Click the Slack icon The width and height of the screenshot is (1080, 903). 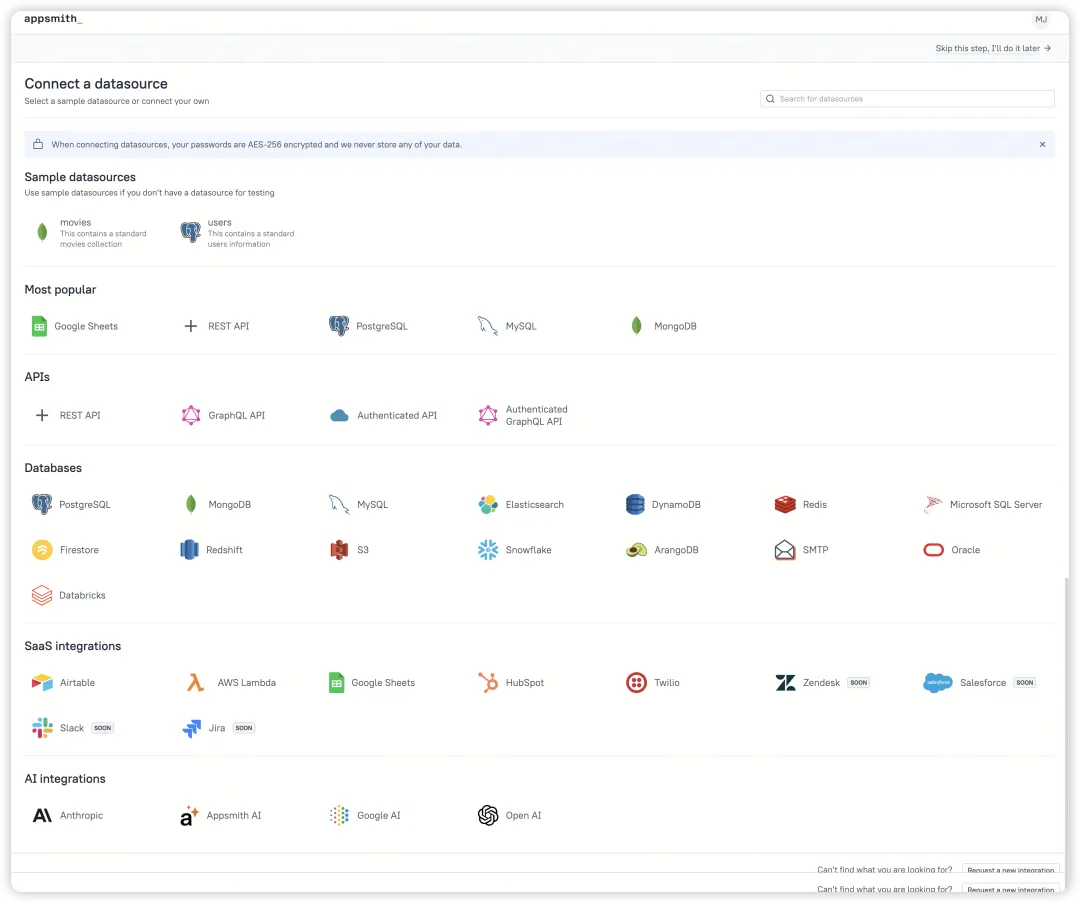point(42,728)
